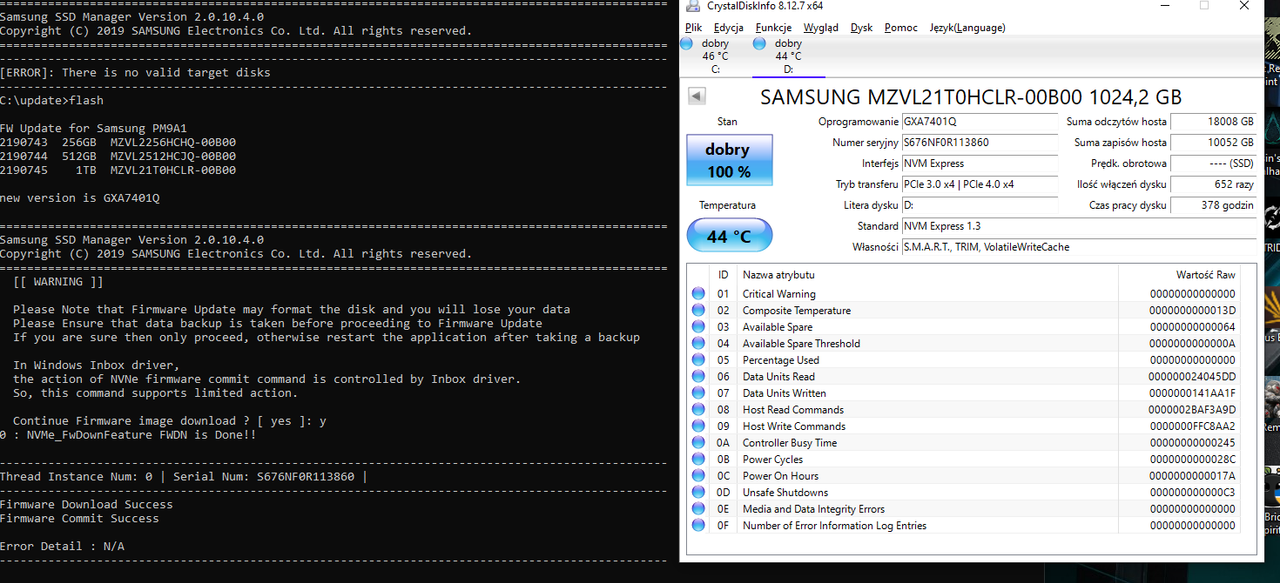Click the Power On Hours status orb
Viewport: 1280px width, 583px height.
[698, 475]
